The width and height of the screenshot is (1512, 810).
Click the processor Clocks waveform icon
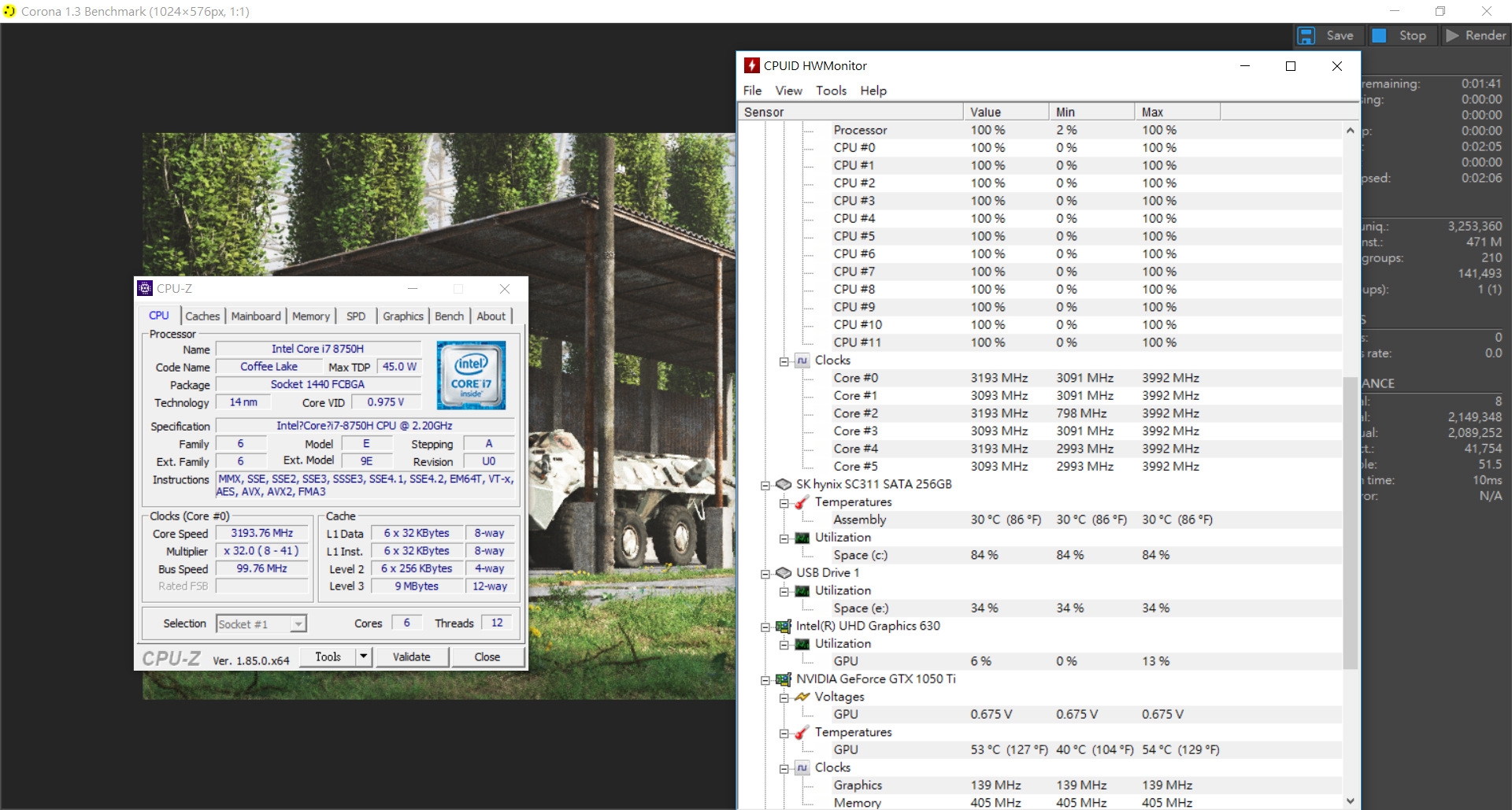(x=802, y=360)
